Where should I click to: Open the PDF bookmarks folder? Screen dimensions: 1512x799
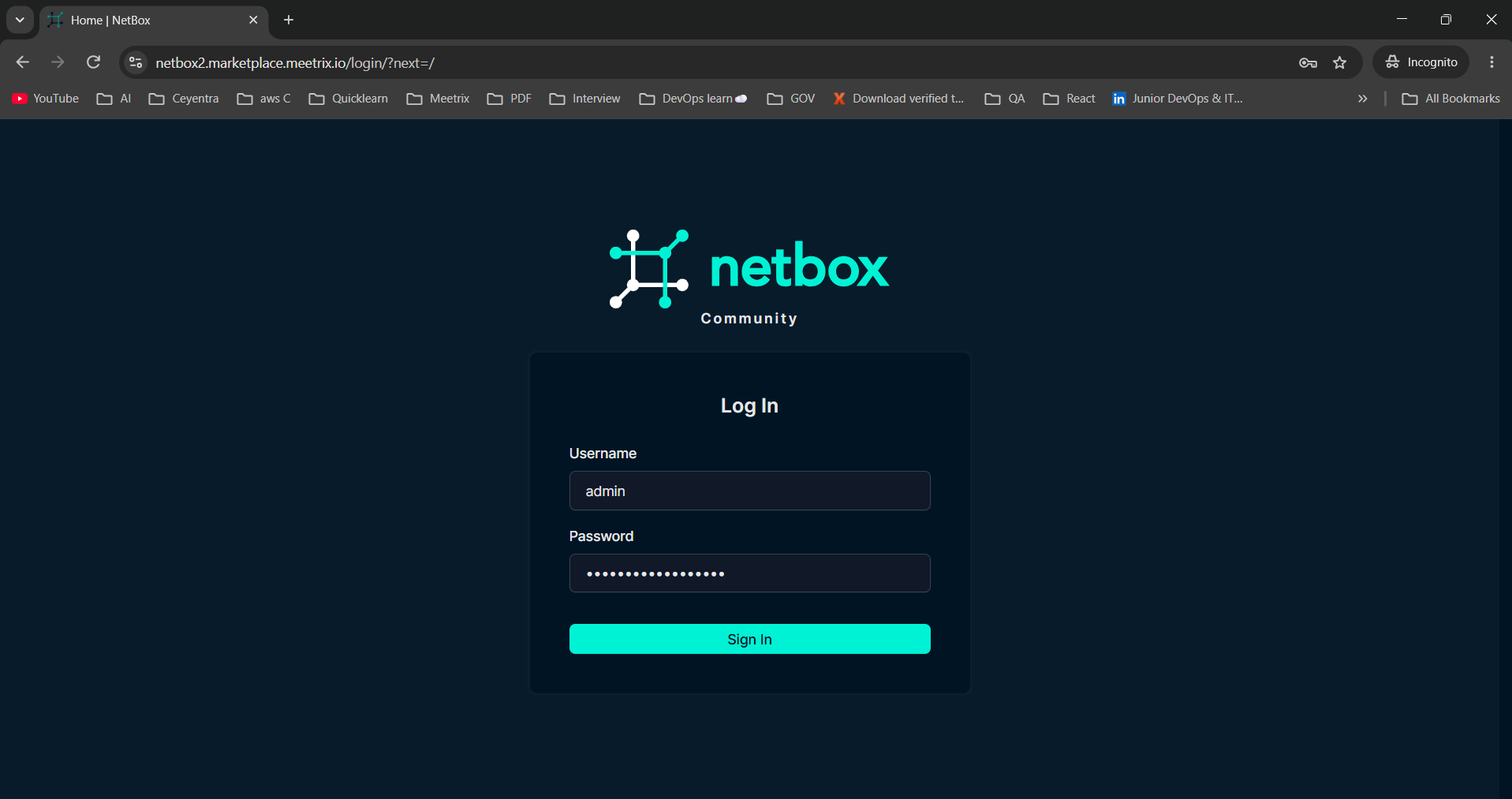pos(509,99)
